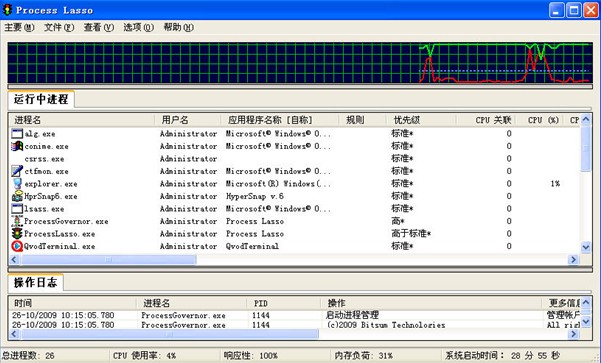Screen dimensions: 601x363
Task: Switch to the 运行中进程 tab
Action: [41, 99]
